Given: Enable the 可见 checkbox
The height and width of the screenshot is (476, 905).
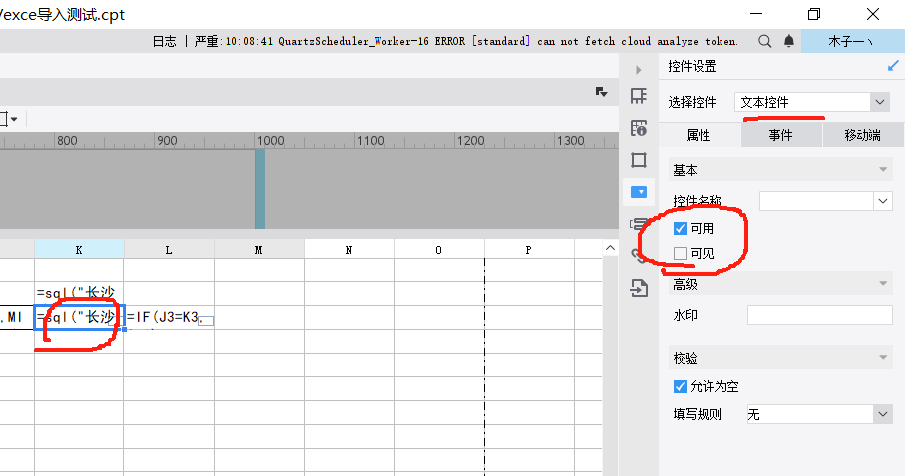Looking at the screenshot, I should coord(680,253).
